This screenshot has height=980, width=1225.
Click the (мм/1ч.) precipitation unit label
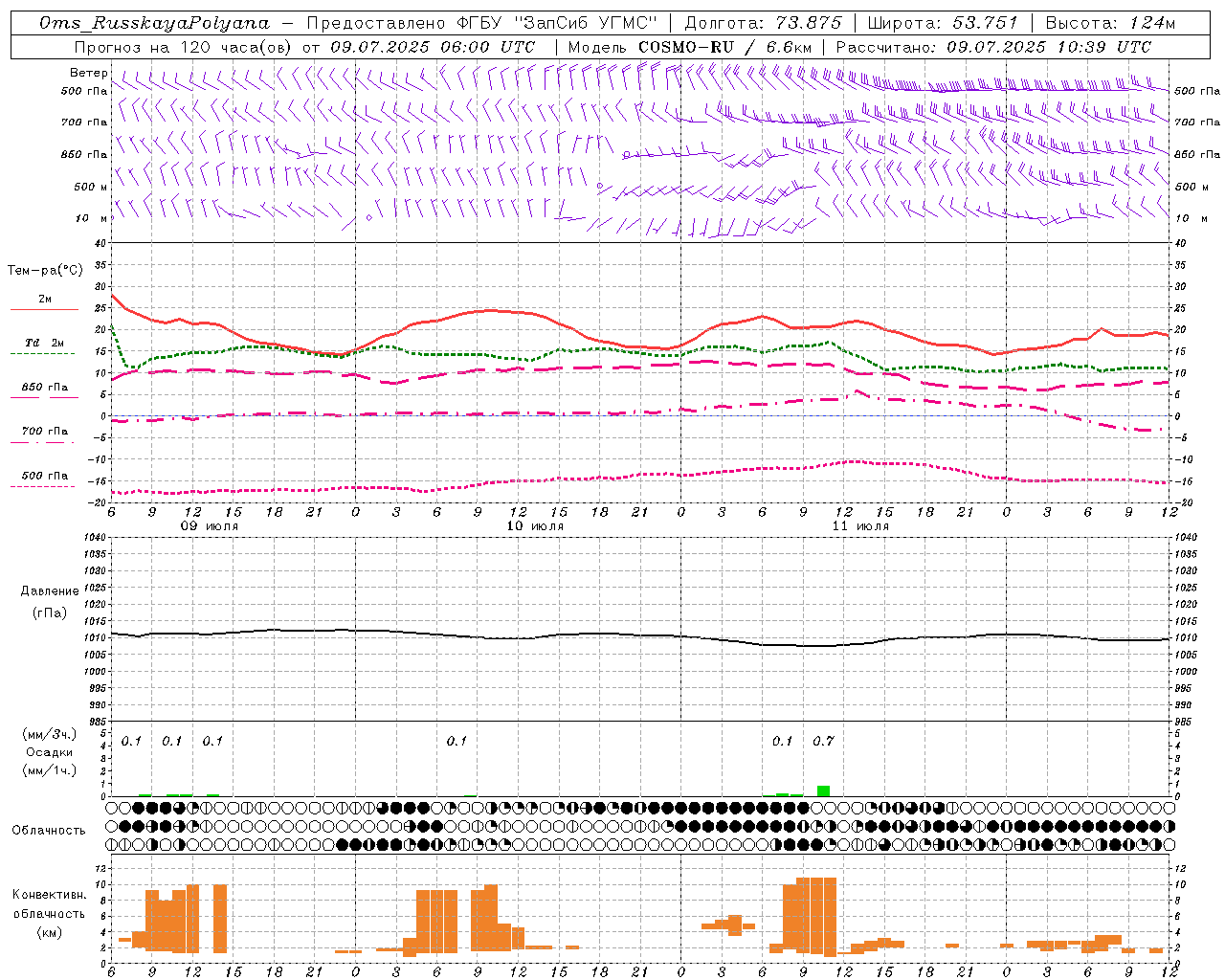click(x=50, y=770)
